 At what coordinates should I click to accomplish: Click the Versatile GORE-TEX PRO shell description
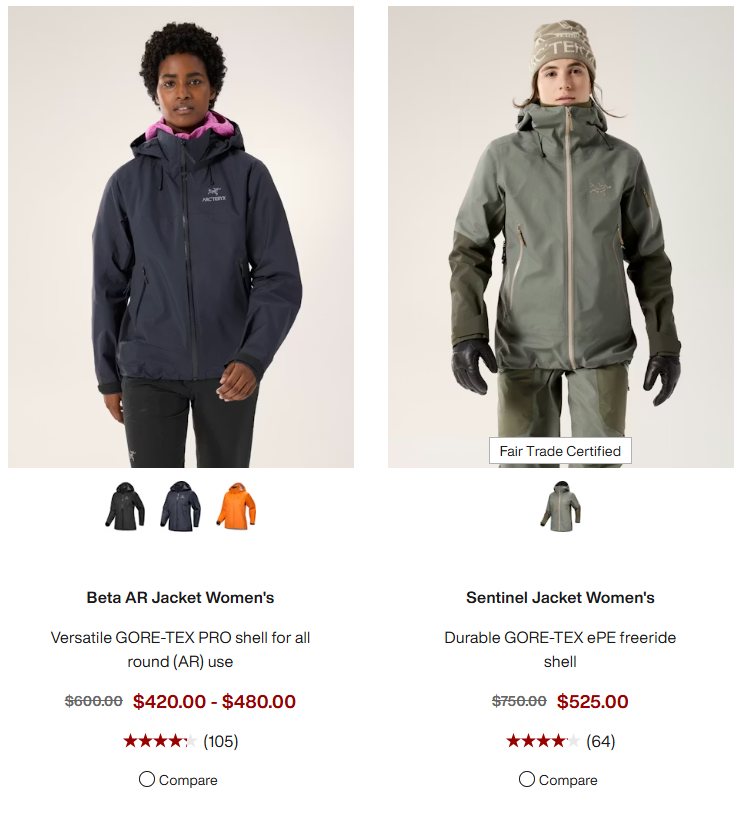pyautogui.click(x=180, y=649)
